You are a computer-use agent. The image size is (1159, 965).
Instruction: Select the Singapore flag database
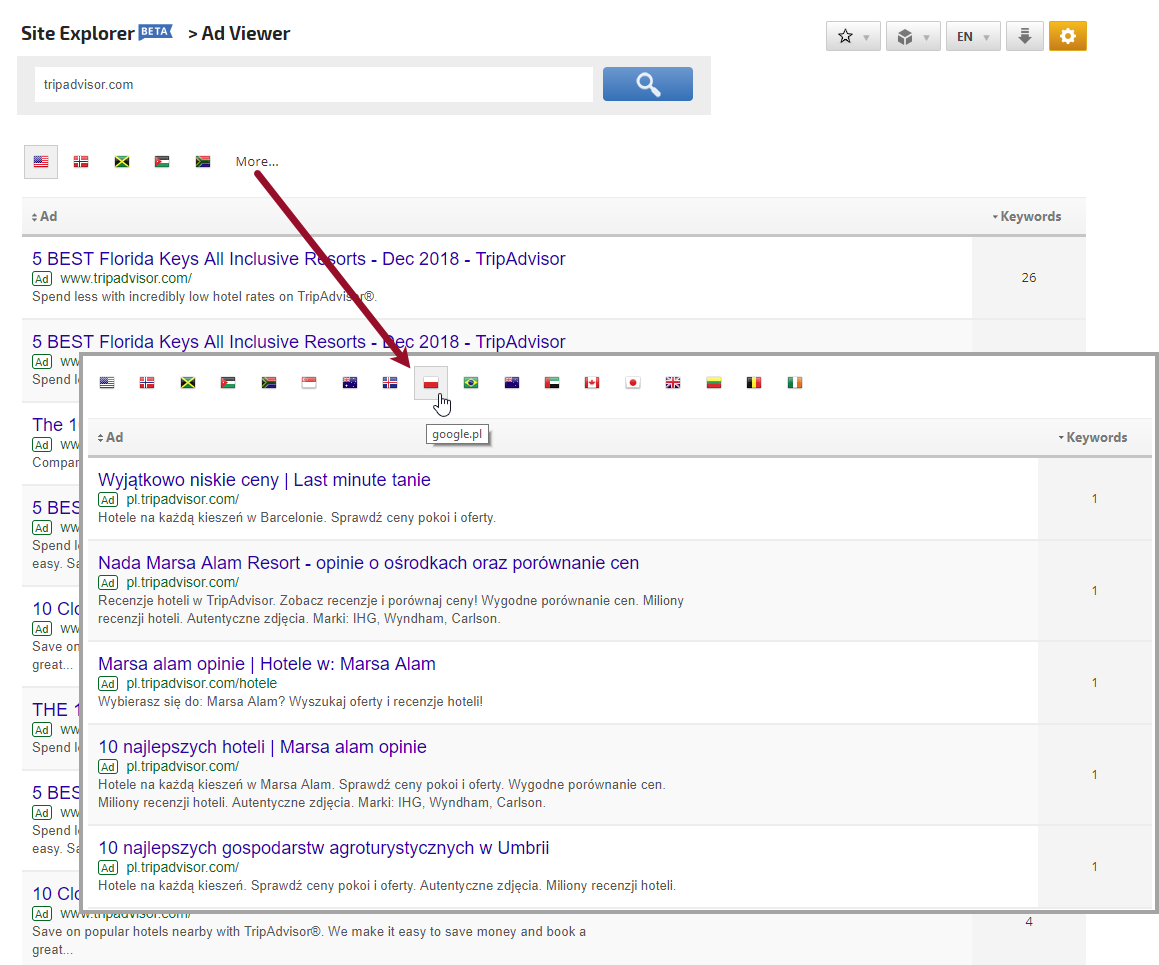309,383
